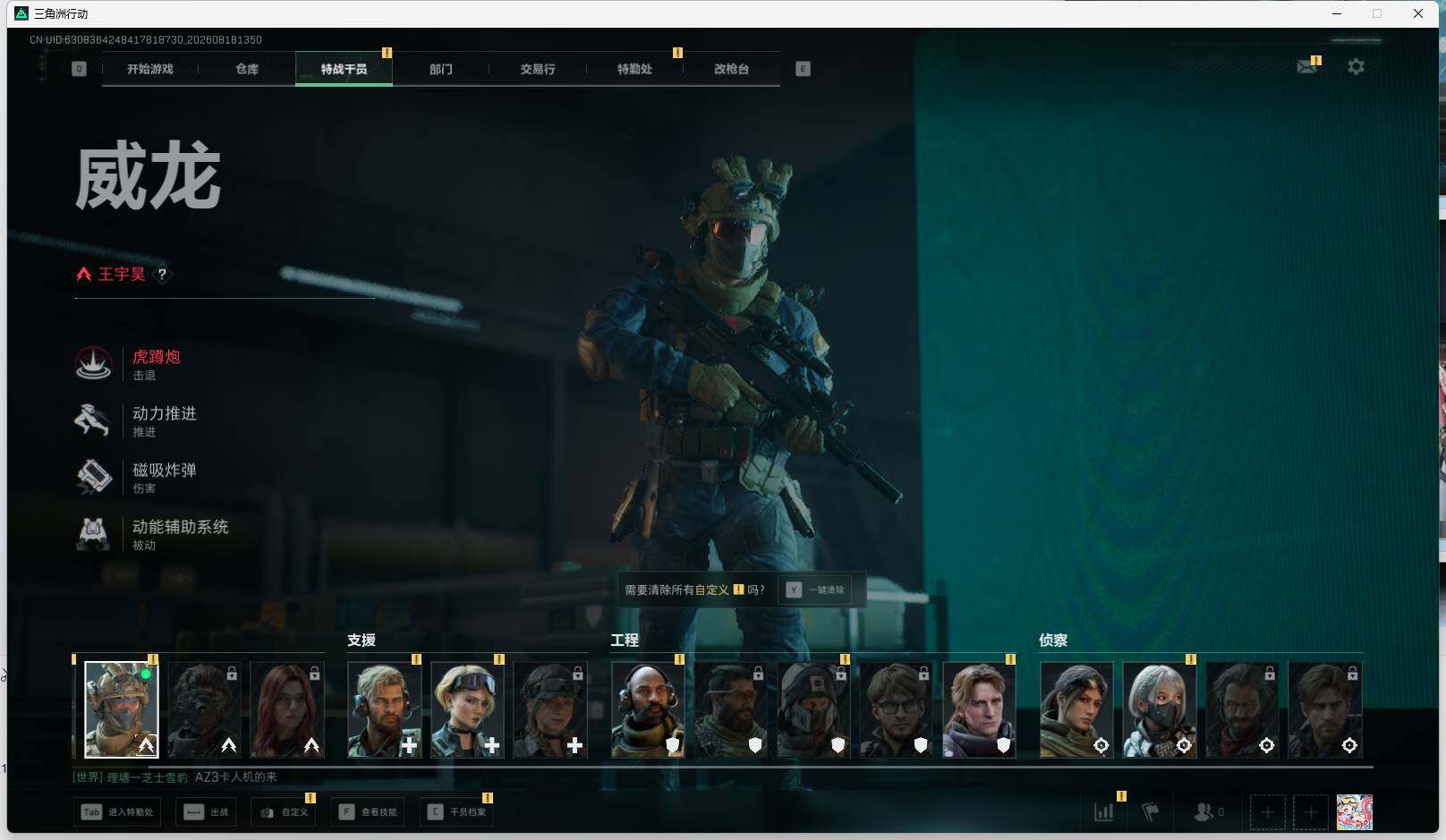Switch to the 仓库 tab
The height and width of the screenshot is (840, 1446).
click(x=247, y=69)
